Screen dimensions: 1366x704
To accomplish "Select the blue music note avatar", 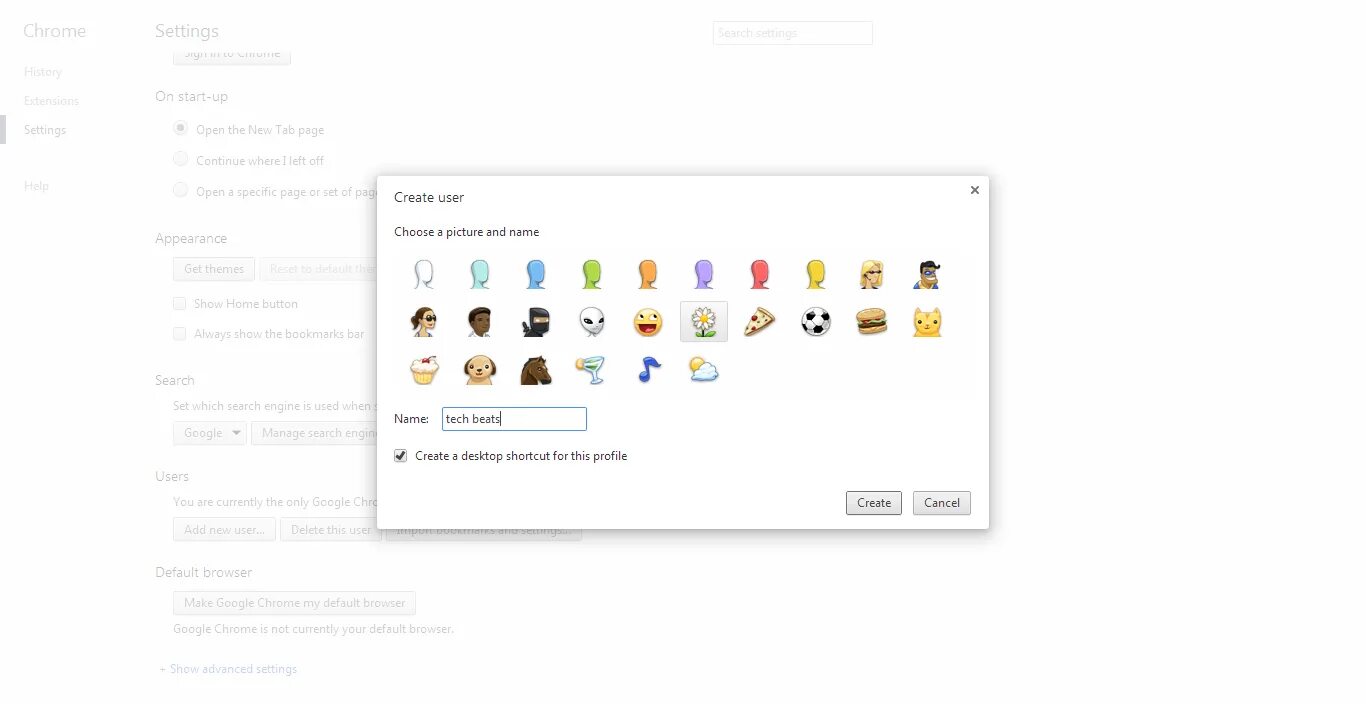I will pos(648,370).
